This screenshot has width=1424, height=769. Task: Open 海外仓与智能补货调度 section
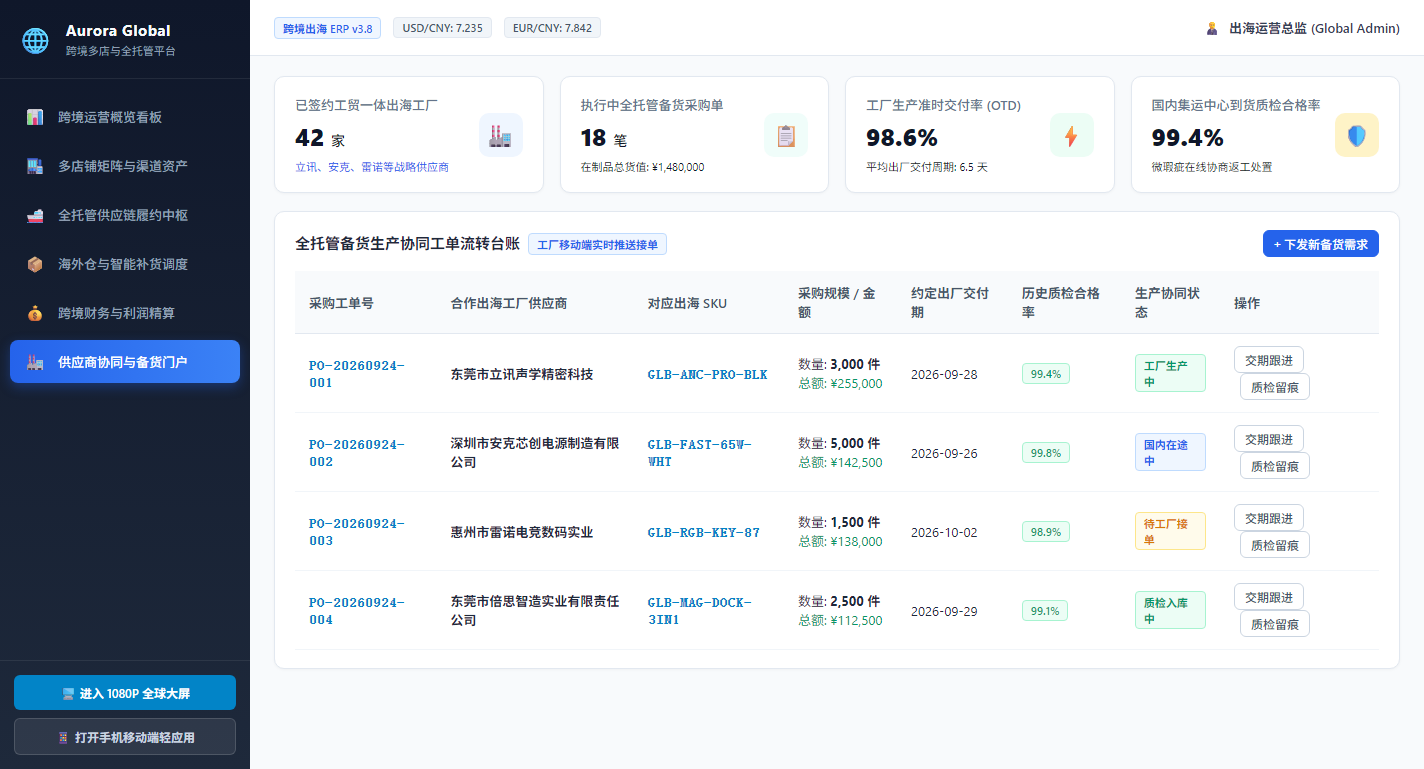tap(125, 264)
